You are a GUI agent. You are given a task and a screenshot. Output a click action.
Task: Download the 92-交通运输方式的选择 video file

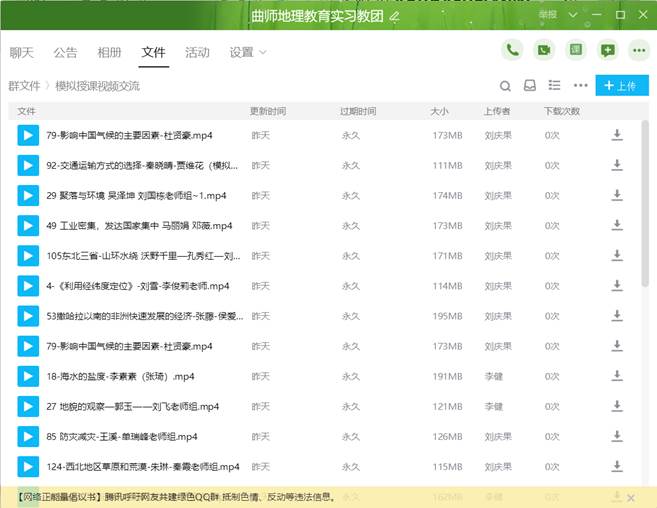click(x=617, y=166)
